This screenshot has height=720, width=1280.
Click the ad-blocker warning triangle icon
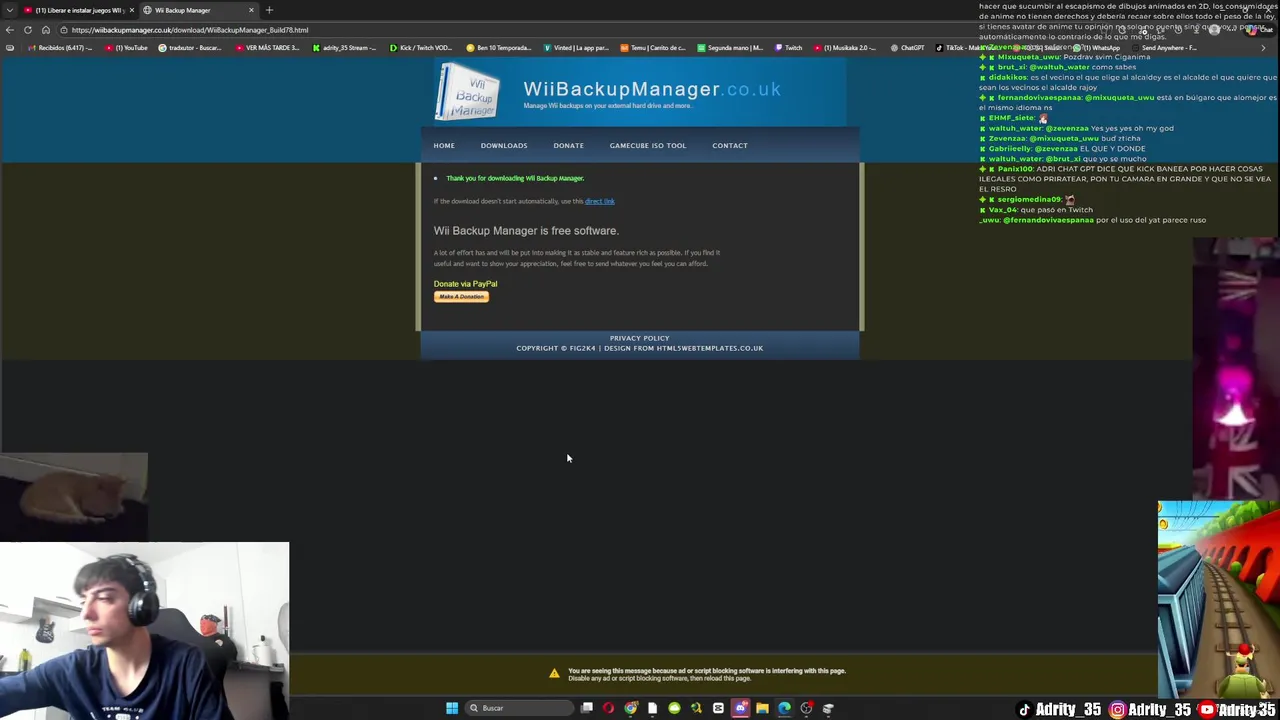click(x=554, y=673)
